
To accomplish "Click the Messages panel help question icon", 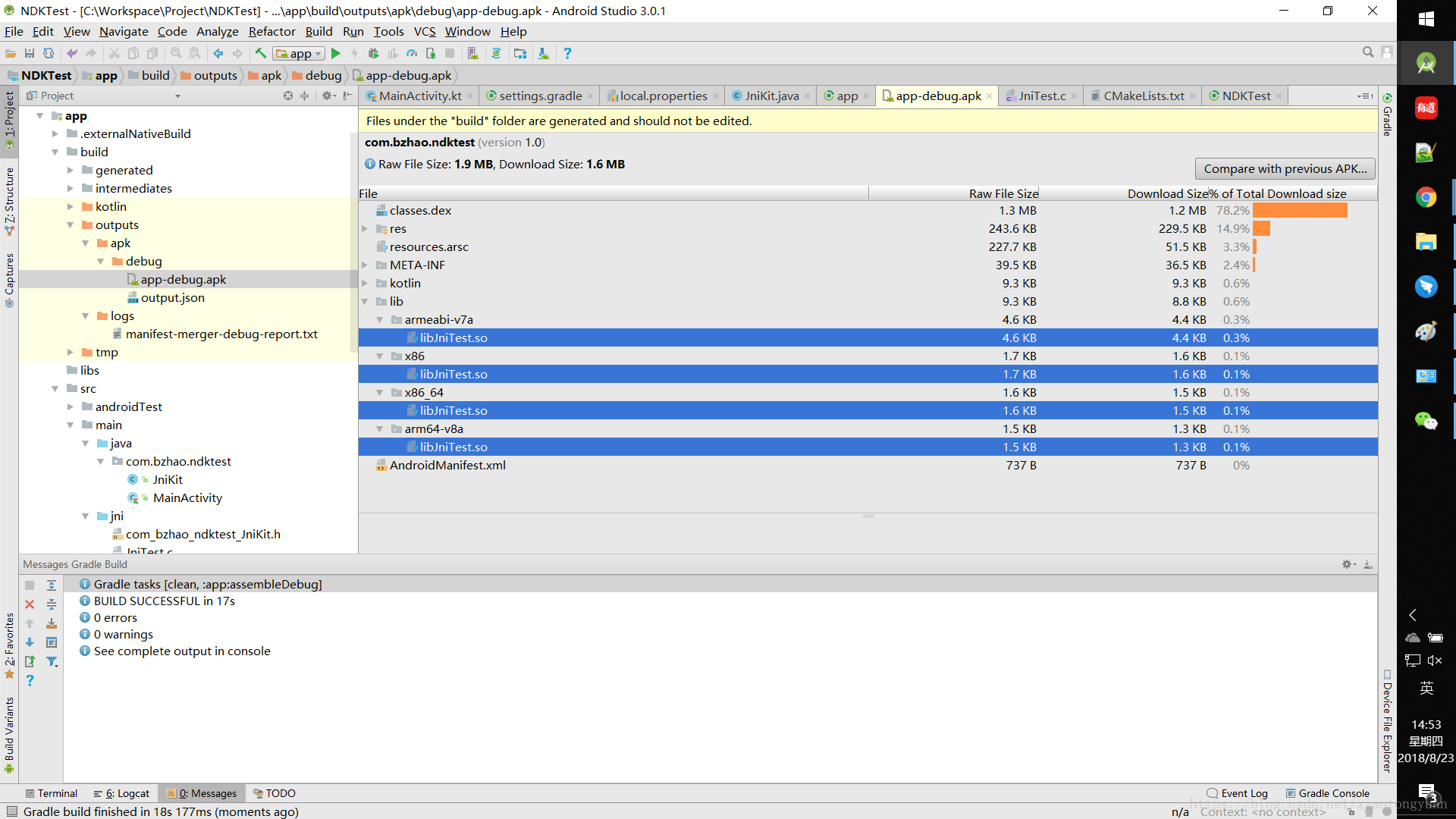I will coord(30,681).
